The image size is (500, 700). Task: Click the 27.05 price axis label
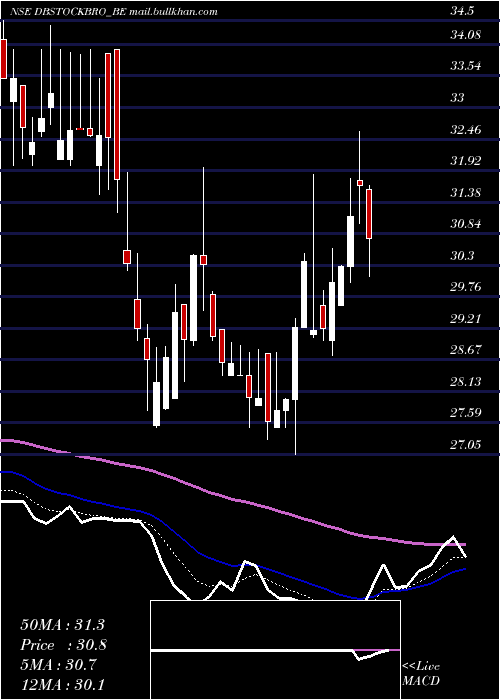[x=465, y=444]
